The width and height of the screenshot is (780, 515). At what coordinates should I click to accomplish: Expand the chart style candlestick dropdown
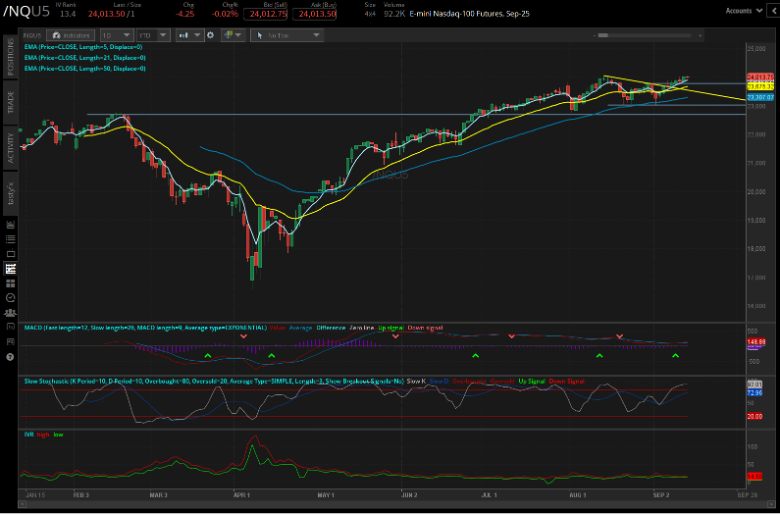pyautogui.click(x=189, y=35)
